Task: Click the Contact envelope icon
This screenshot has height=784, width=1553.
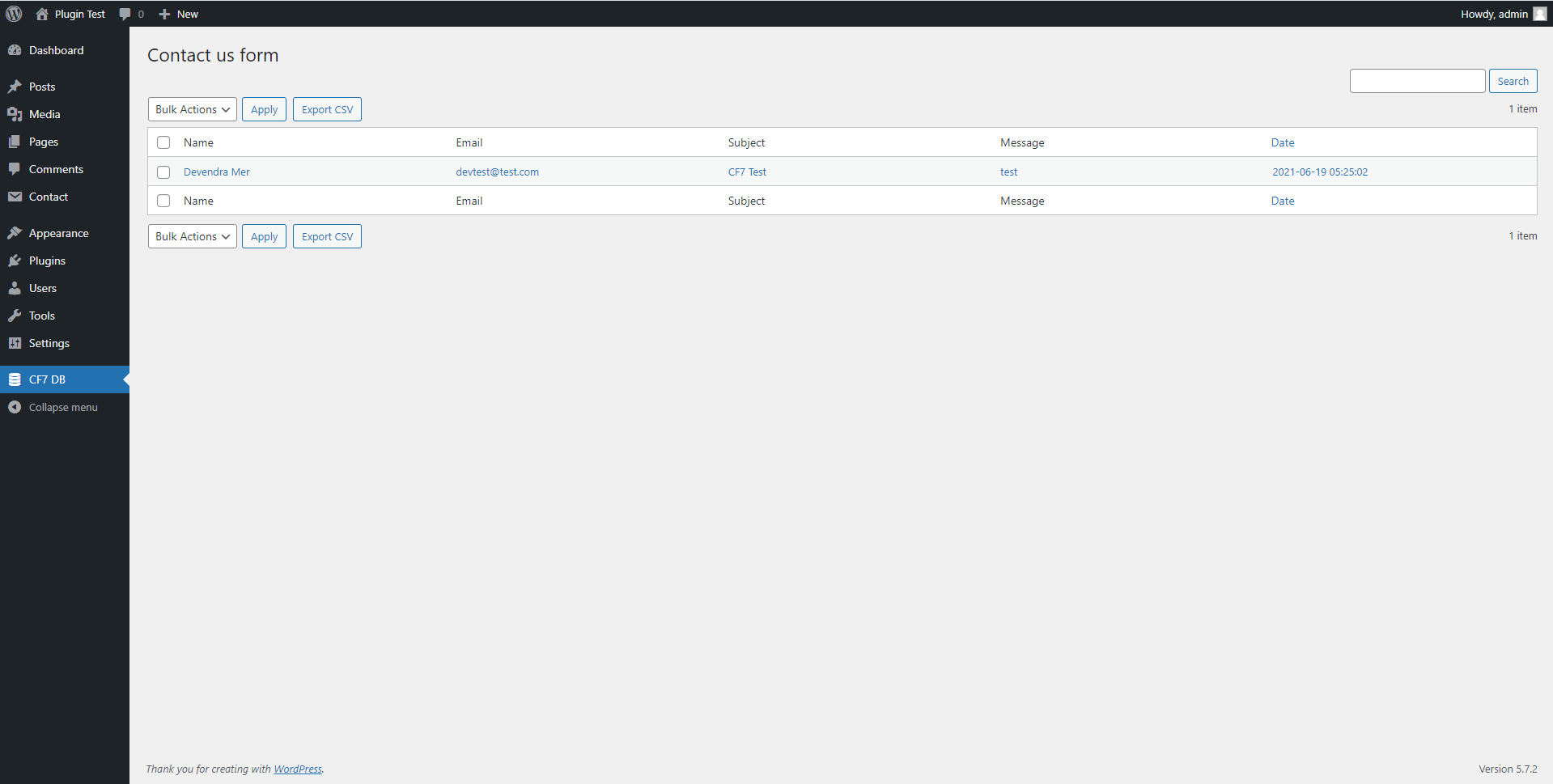Action: [15, 197]
